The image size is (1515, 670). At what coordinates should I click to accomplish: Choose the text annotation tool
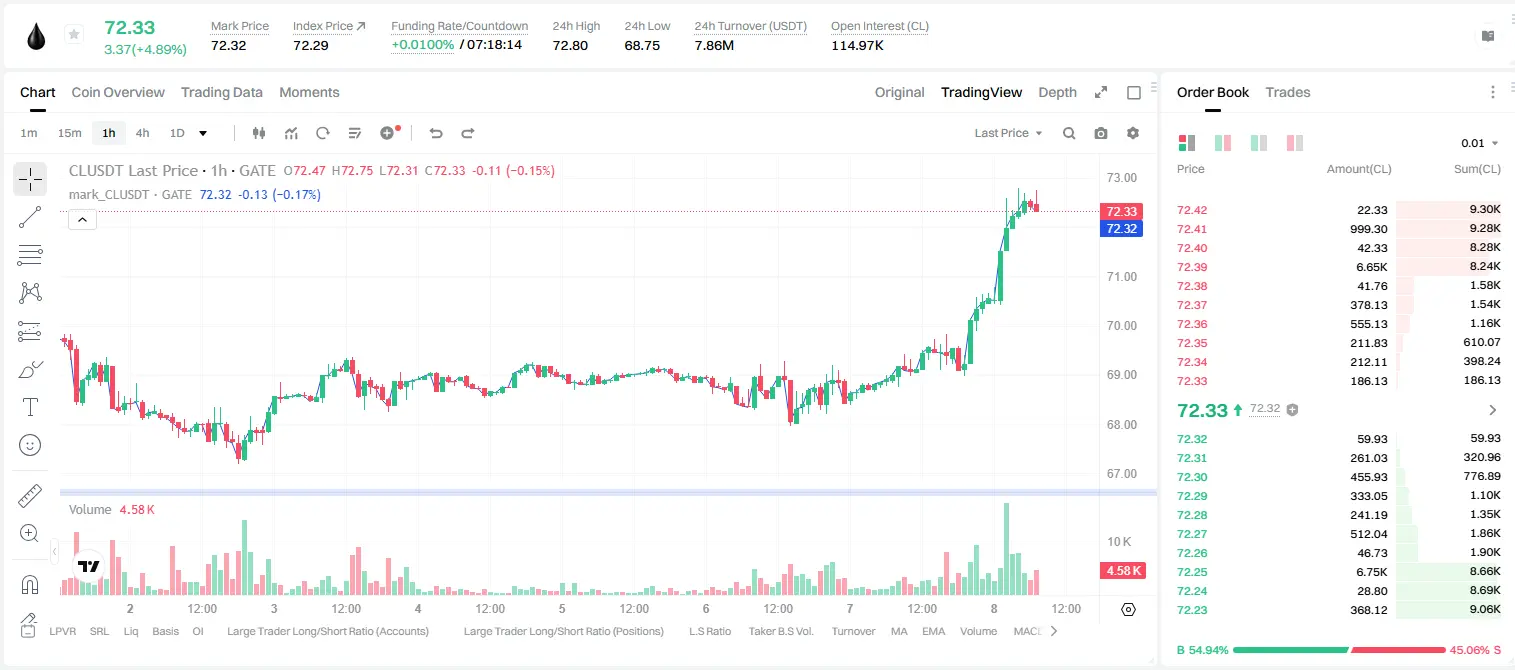30,407
